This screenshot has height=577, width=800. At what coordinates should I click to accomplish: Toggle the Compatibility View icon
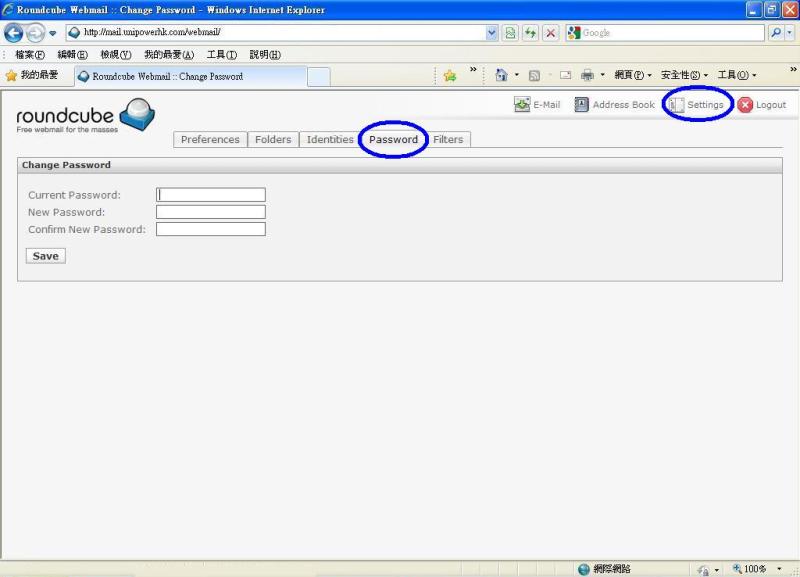pyautogui.click(x=510, y=33)
